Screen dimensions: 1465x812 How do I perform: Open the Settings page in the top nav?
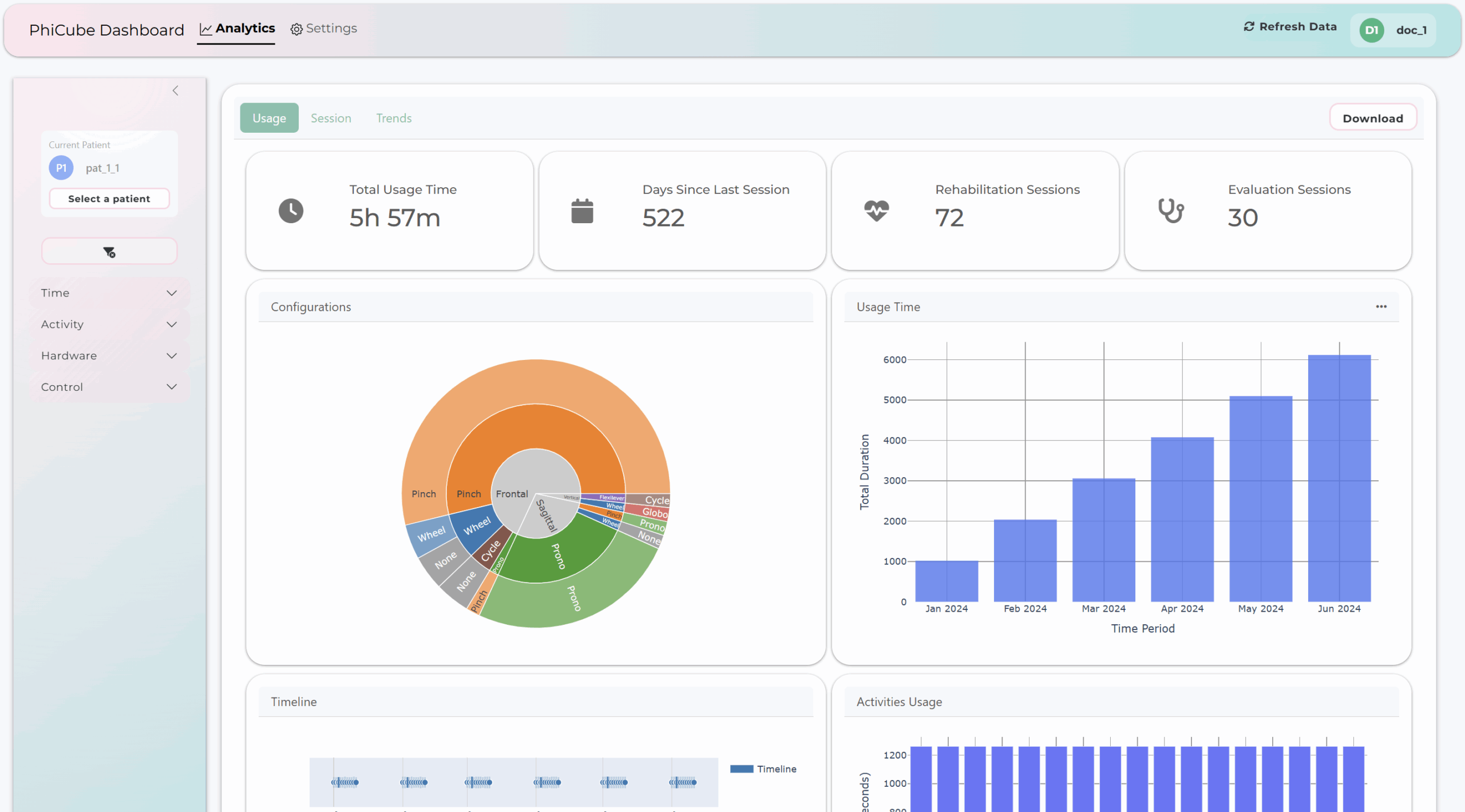324,29
